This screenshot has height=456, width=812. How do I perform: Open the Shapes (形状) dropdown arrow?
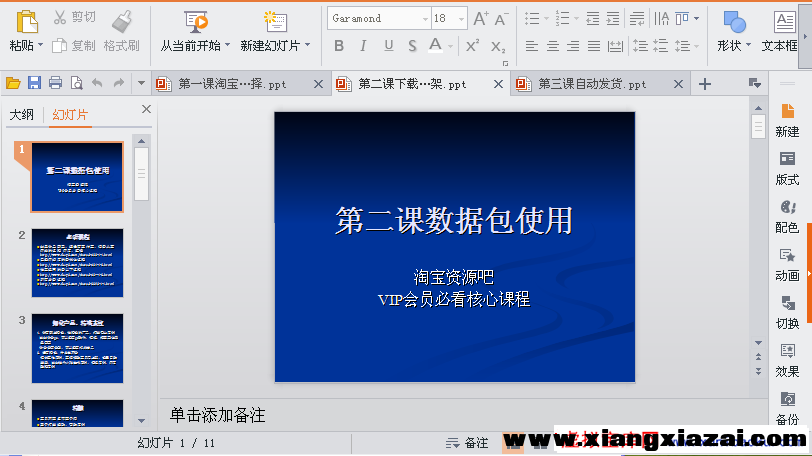pos(748,46)
